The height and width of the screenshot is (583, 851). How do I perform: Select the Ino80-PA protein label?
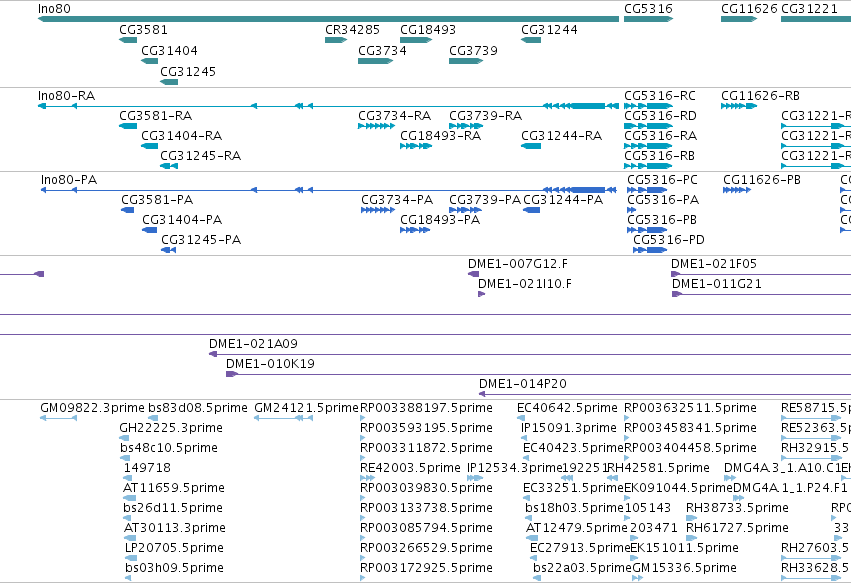(69, 180)
